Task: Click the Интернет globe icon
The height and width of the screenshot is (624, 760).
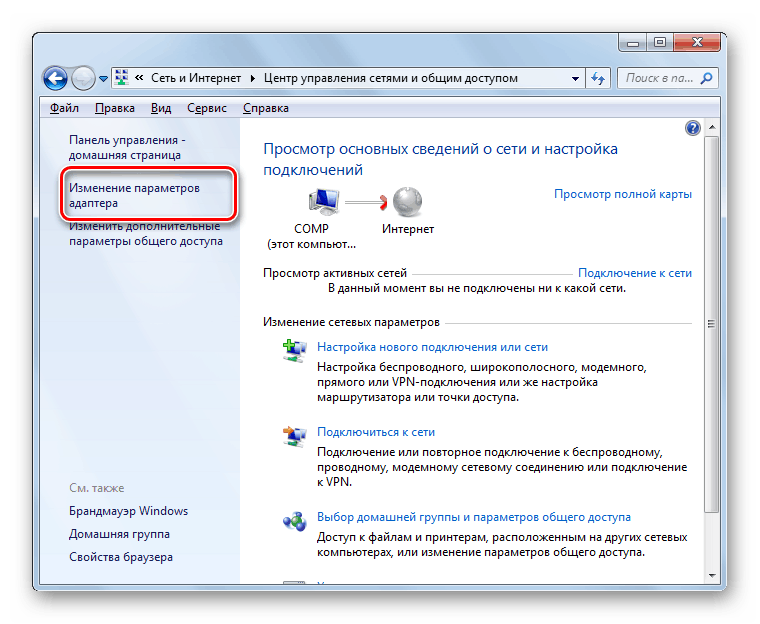Action: coord(407,201)
